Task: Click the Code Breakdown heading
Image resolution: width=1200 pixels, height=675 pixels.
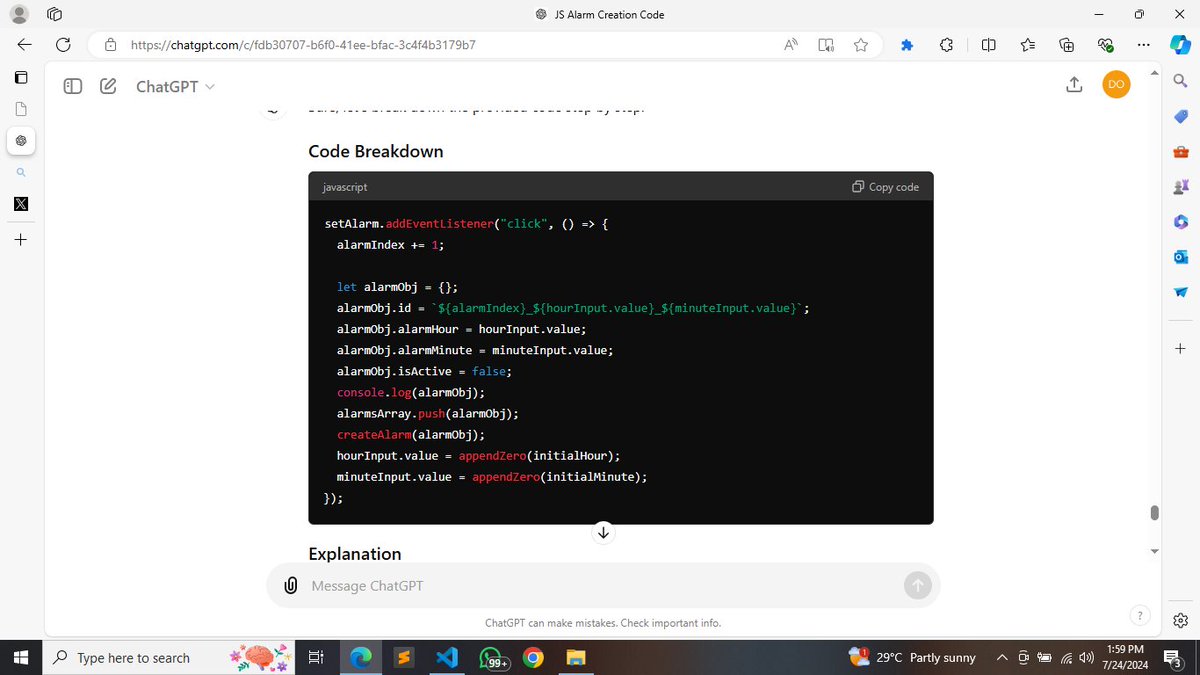Action: 376,151
